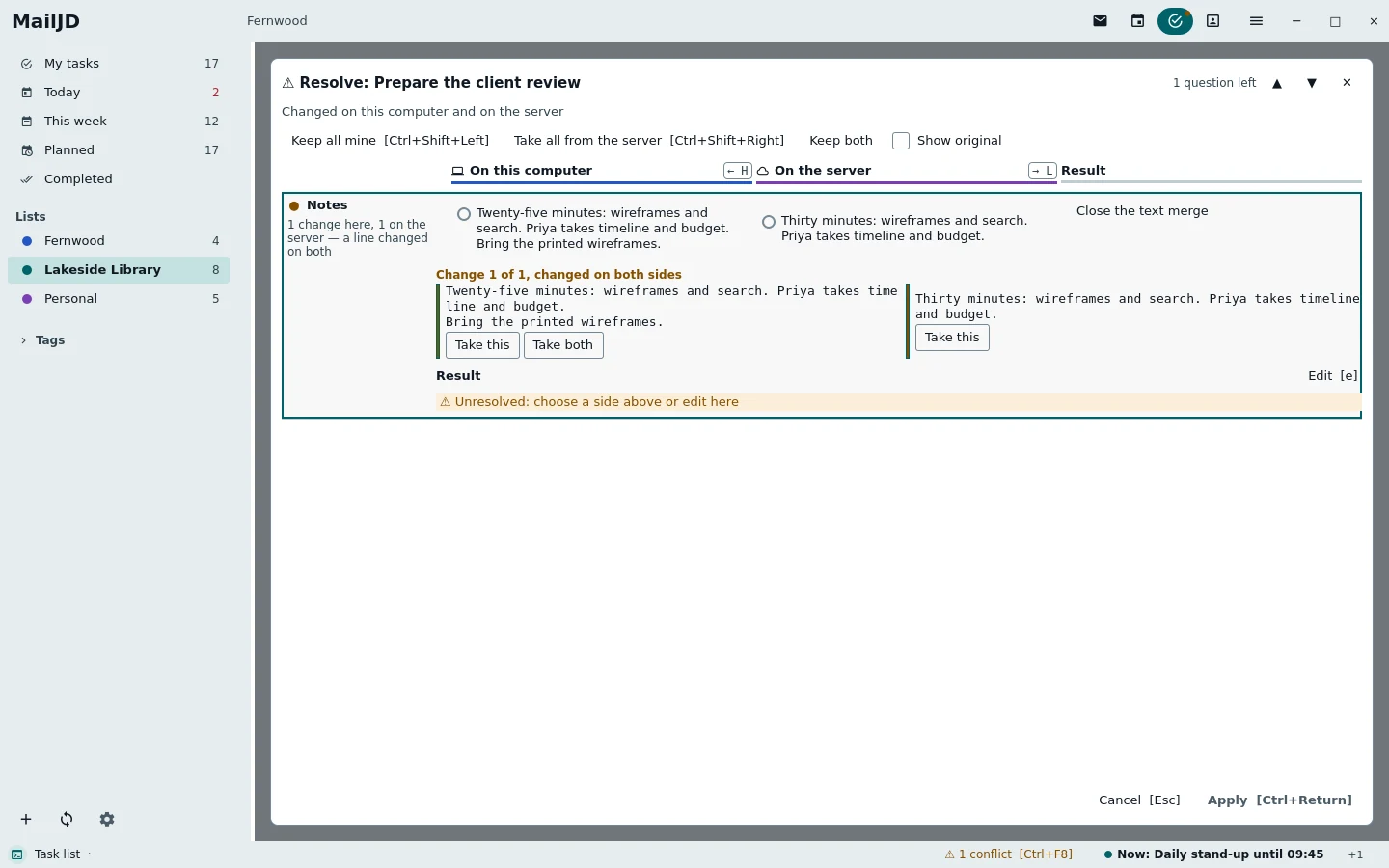Open the mail icon in top bar
The width and height of the screenshot is (1389, 868).
click(1101, 21)
